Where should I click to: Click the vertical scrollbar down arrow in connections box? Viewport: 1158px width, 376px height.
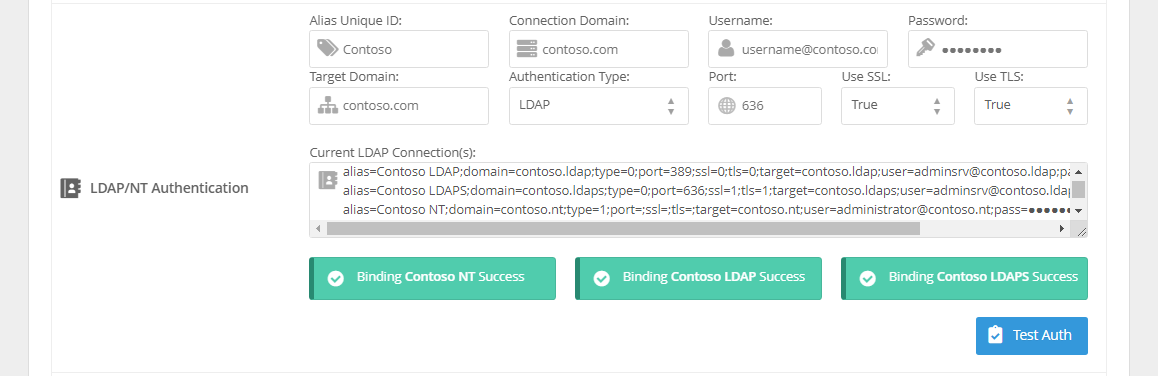pyautogui.click(x=1079, y=211)
